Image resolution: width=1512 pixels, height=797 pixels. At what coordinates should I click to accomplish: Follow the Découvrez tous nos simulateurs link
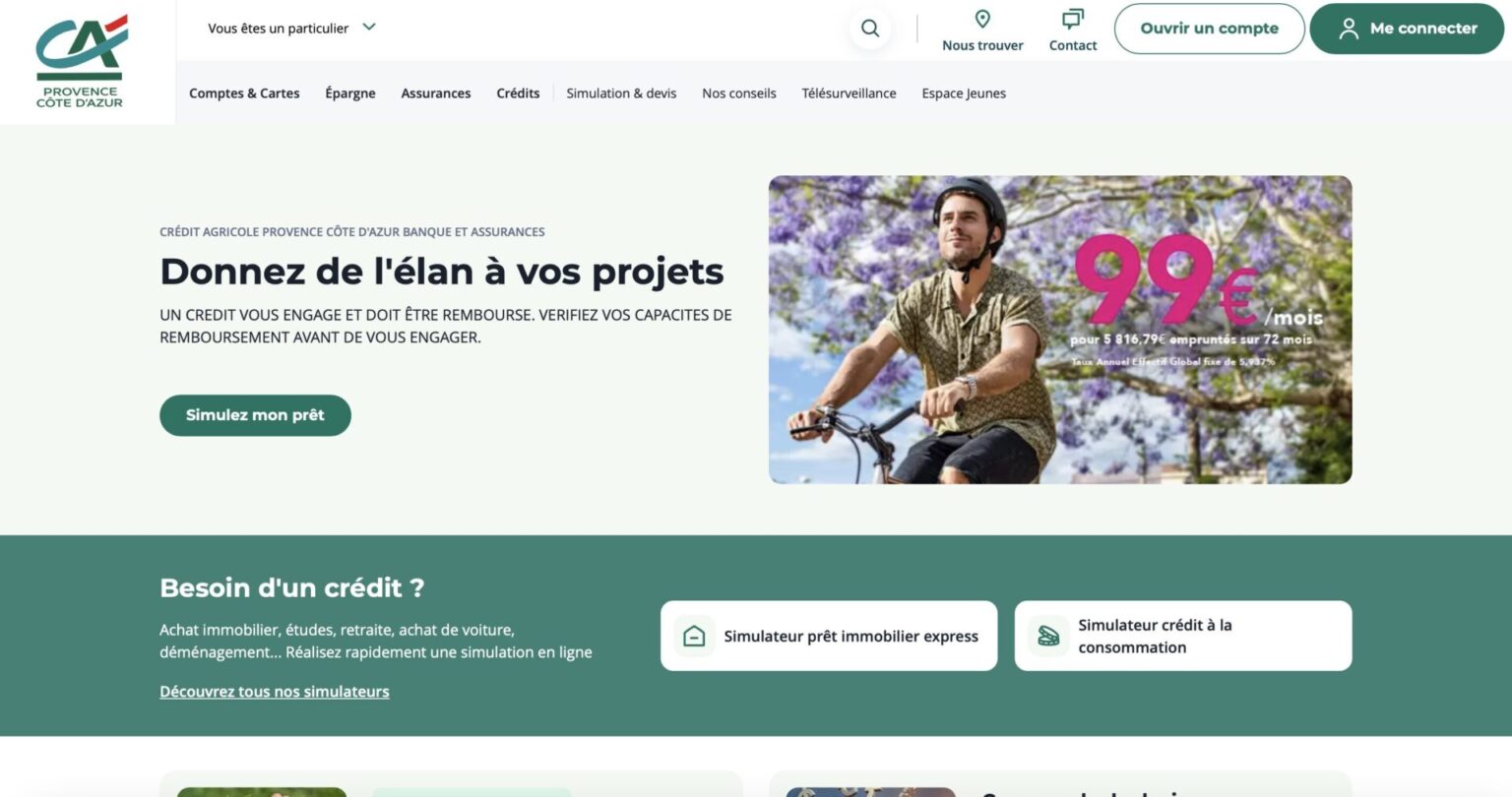274,691
